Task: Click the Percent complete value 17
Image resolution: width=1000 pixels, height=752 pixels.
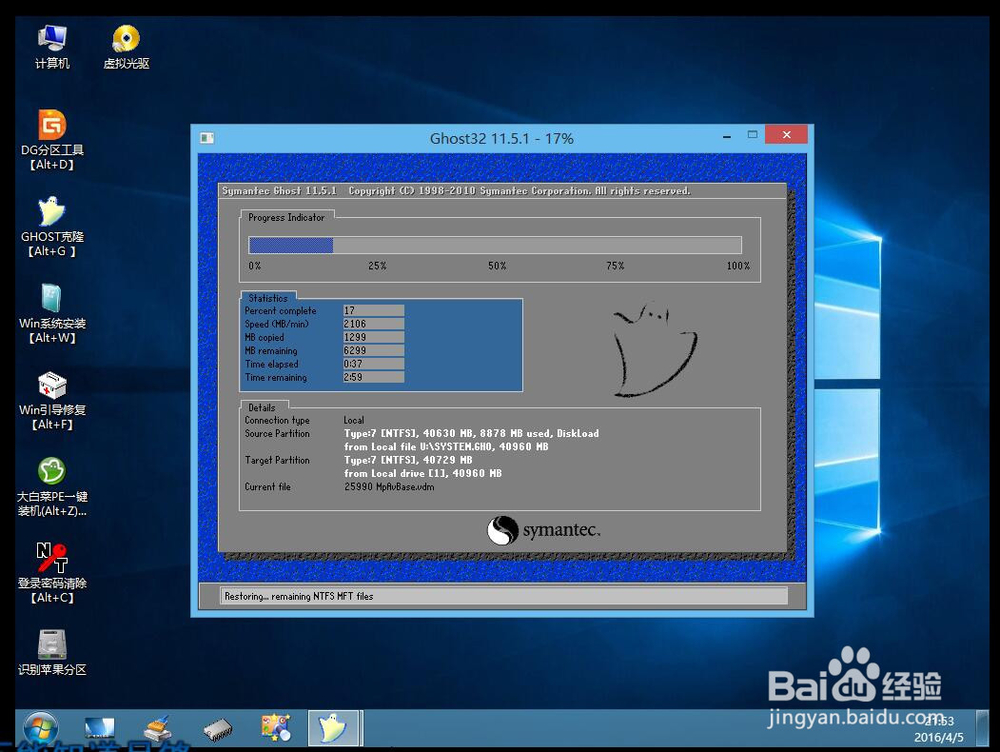Action: (x=373, y=311)
